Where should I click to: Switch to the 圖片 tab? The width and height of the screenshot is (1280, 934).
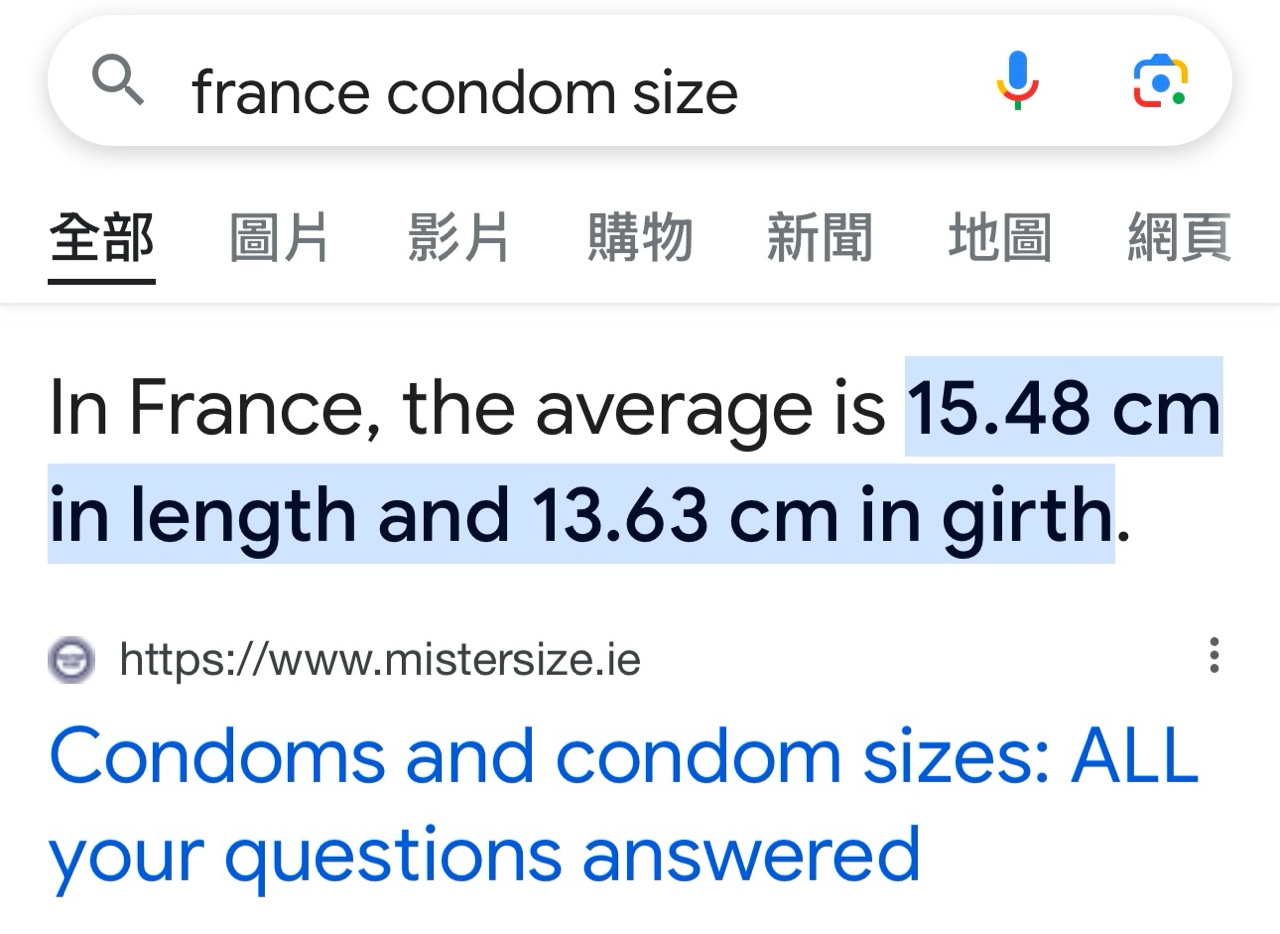point(280,239)
